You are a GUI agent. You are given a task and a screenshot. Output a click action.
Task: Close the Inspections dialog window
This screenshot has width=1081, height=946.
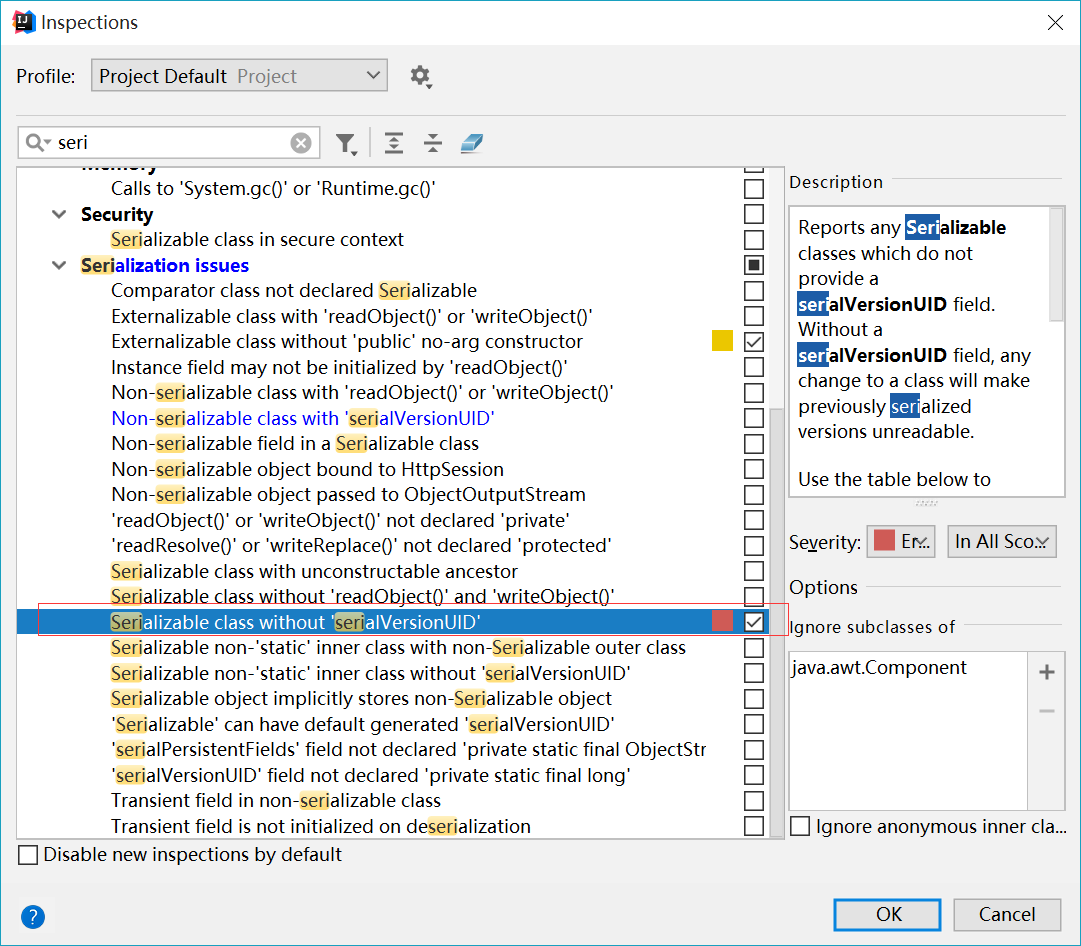[1055, 23]
